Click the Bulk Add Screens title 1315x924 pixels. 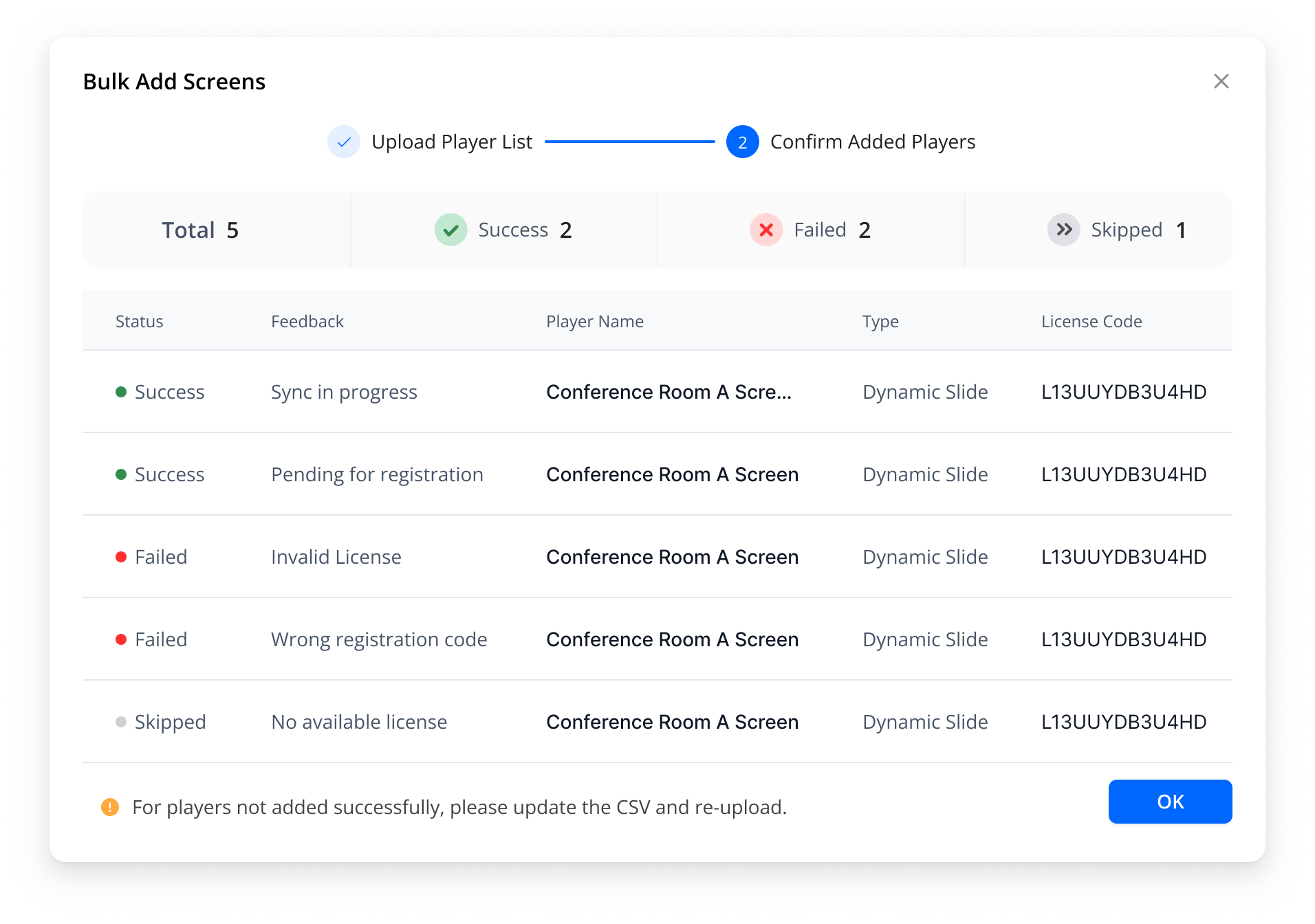coord(174,81)
